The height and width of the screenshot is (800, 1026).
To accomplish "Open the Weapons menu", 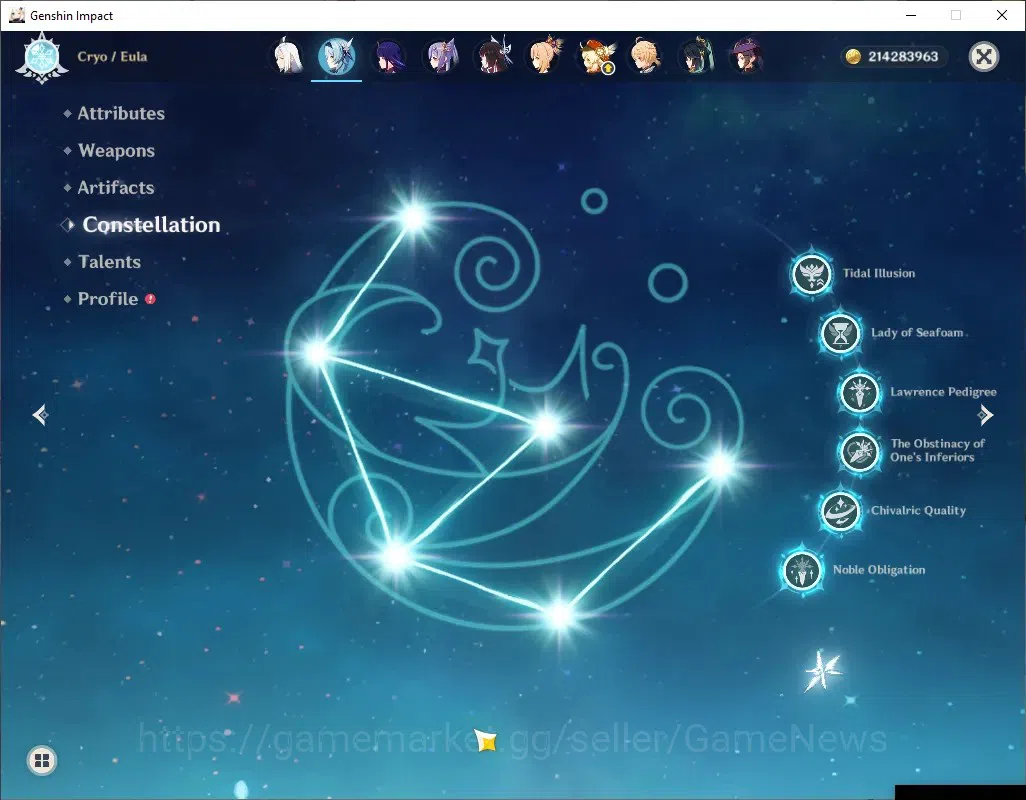I will pos(116,150).
